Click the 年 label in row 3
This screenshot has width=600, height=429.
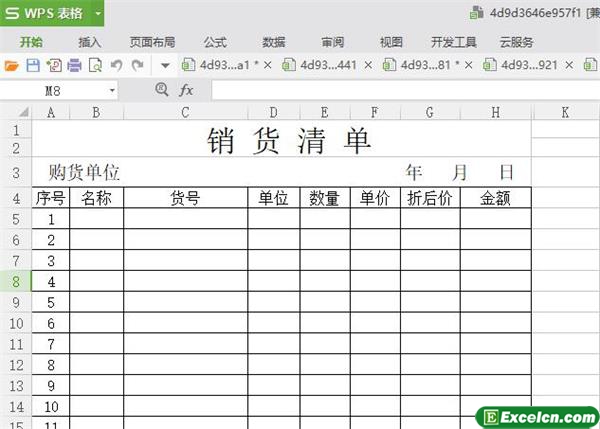(x=414, y=173)
